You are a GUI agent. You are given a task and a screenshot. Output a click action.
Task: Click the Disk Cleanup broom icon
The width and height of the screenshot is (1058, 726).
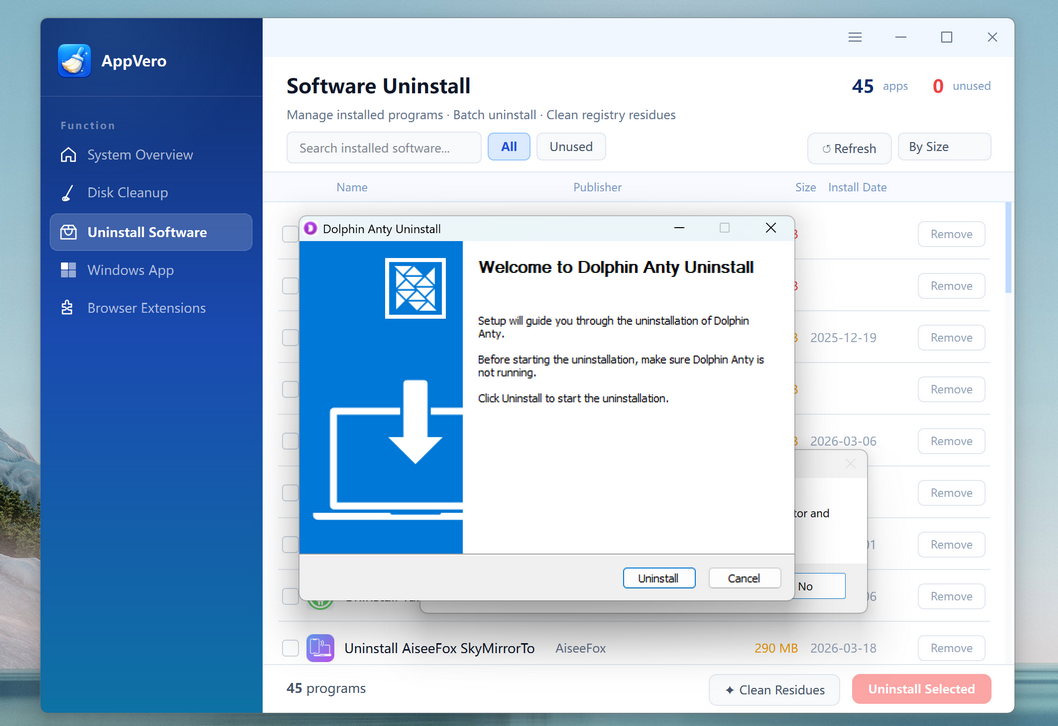(68, 193)
